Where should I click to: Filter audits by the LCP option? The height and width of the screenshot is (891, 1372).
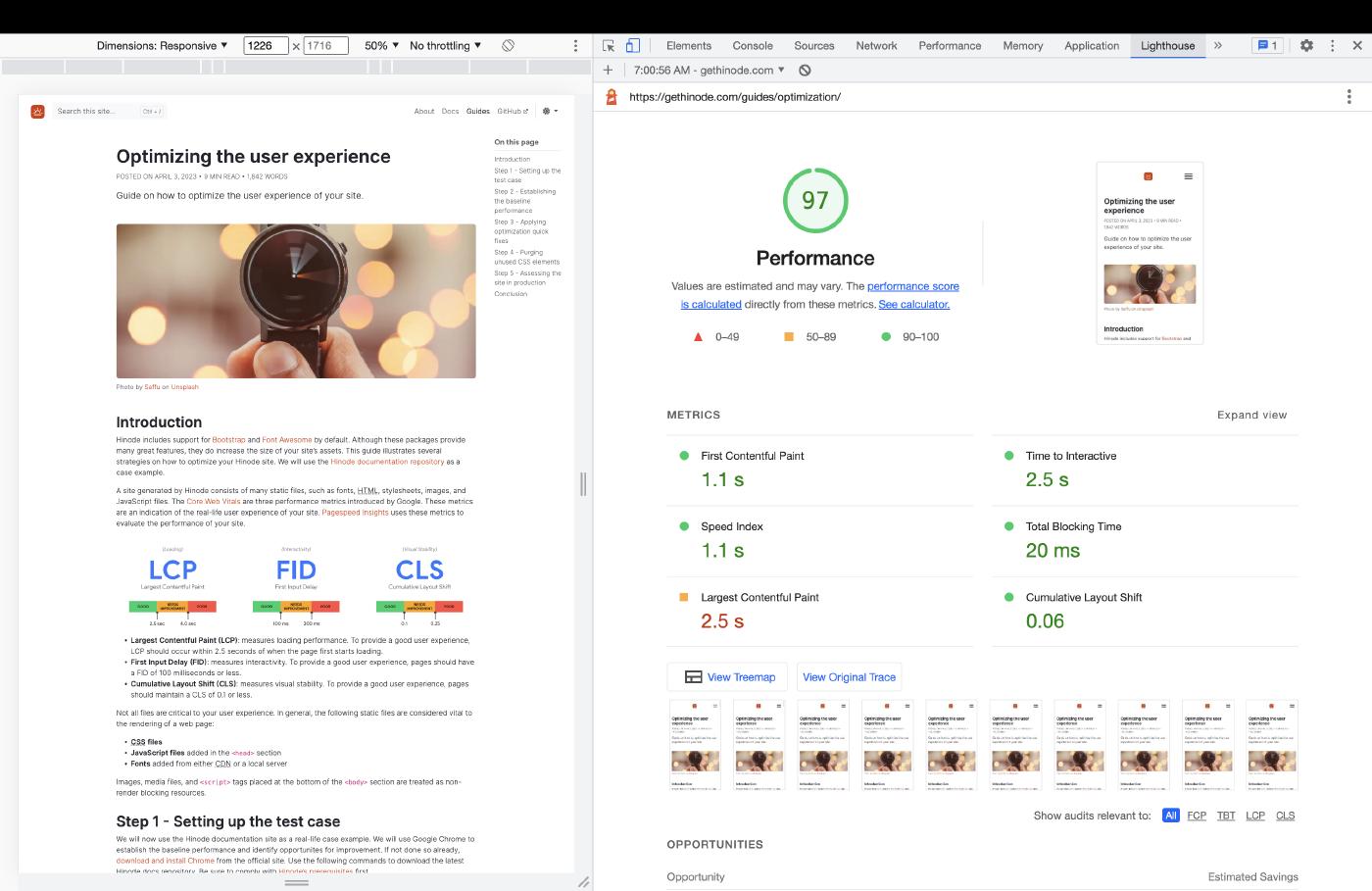(1254, 816)
